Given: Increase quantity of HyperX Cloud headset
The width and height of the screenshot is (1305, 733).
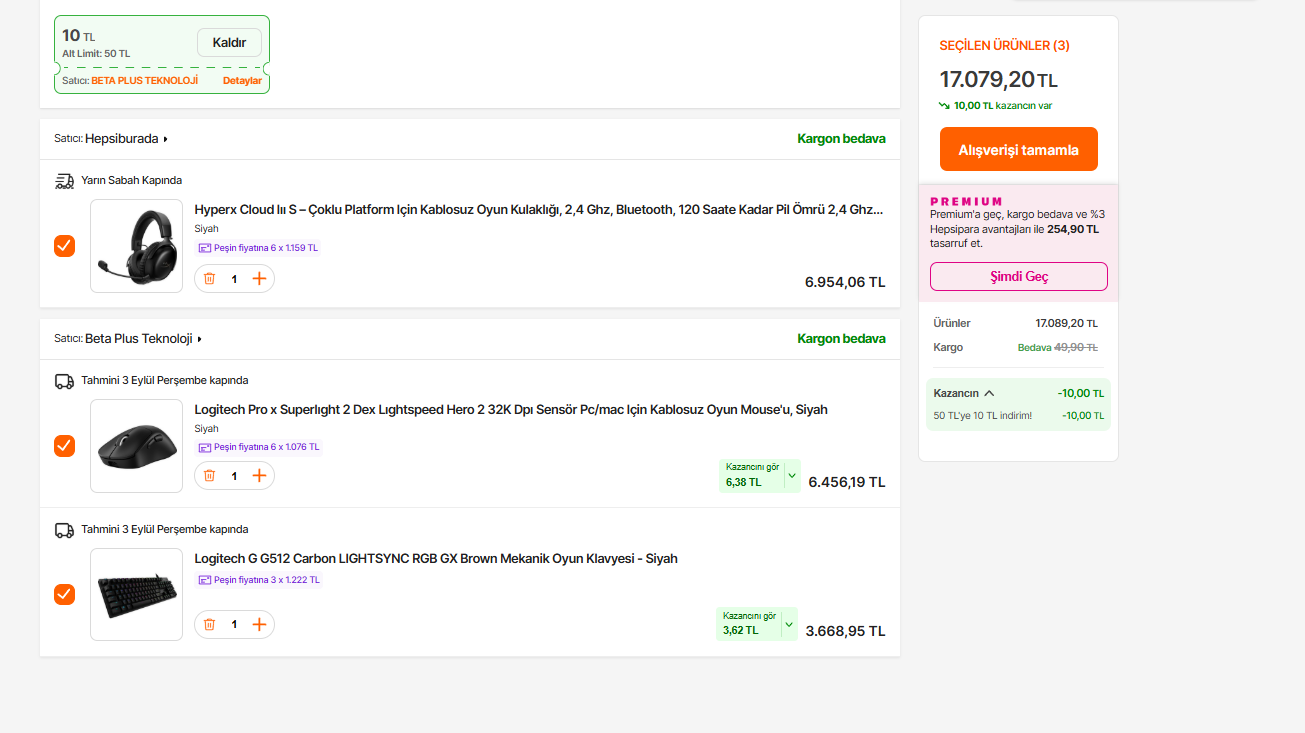Looking at the screenshot, I should pos(259,279).
